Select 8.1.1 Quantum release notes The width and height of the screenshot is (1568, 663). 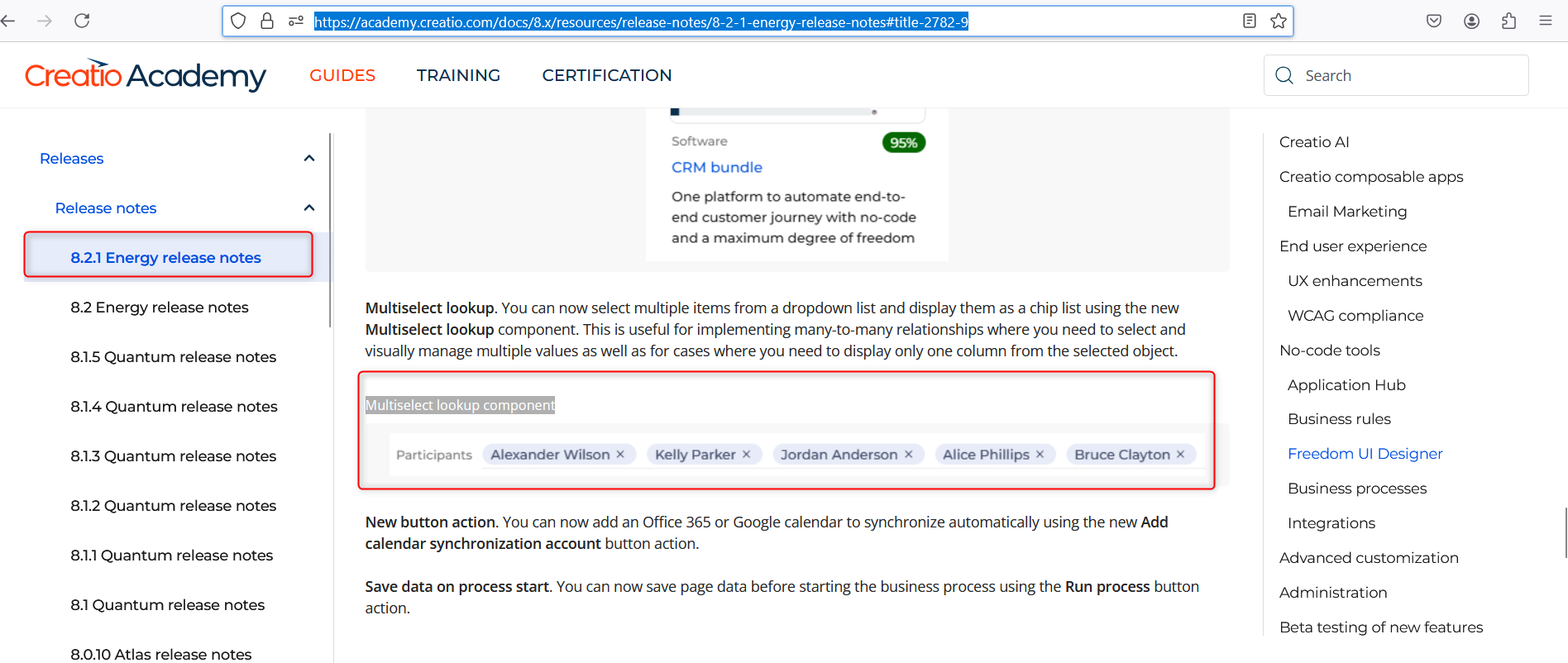click(x=172, y=555)
